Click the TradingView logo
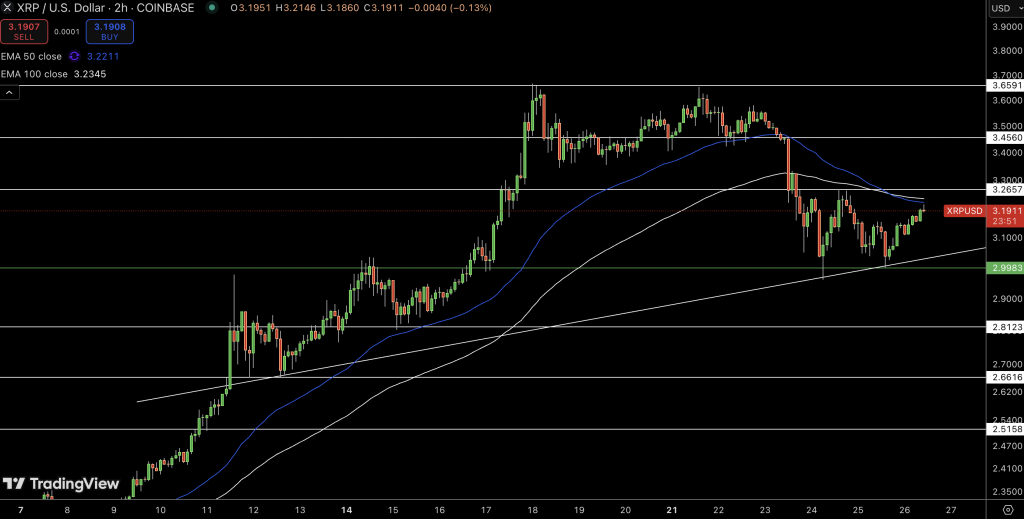1024x519 pixels. click(61, 484)
